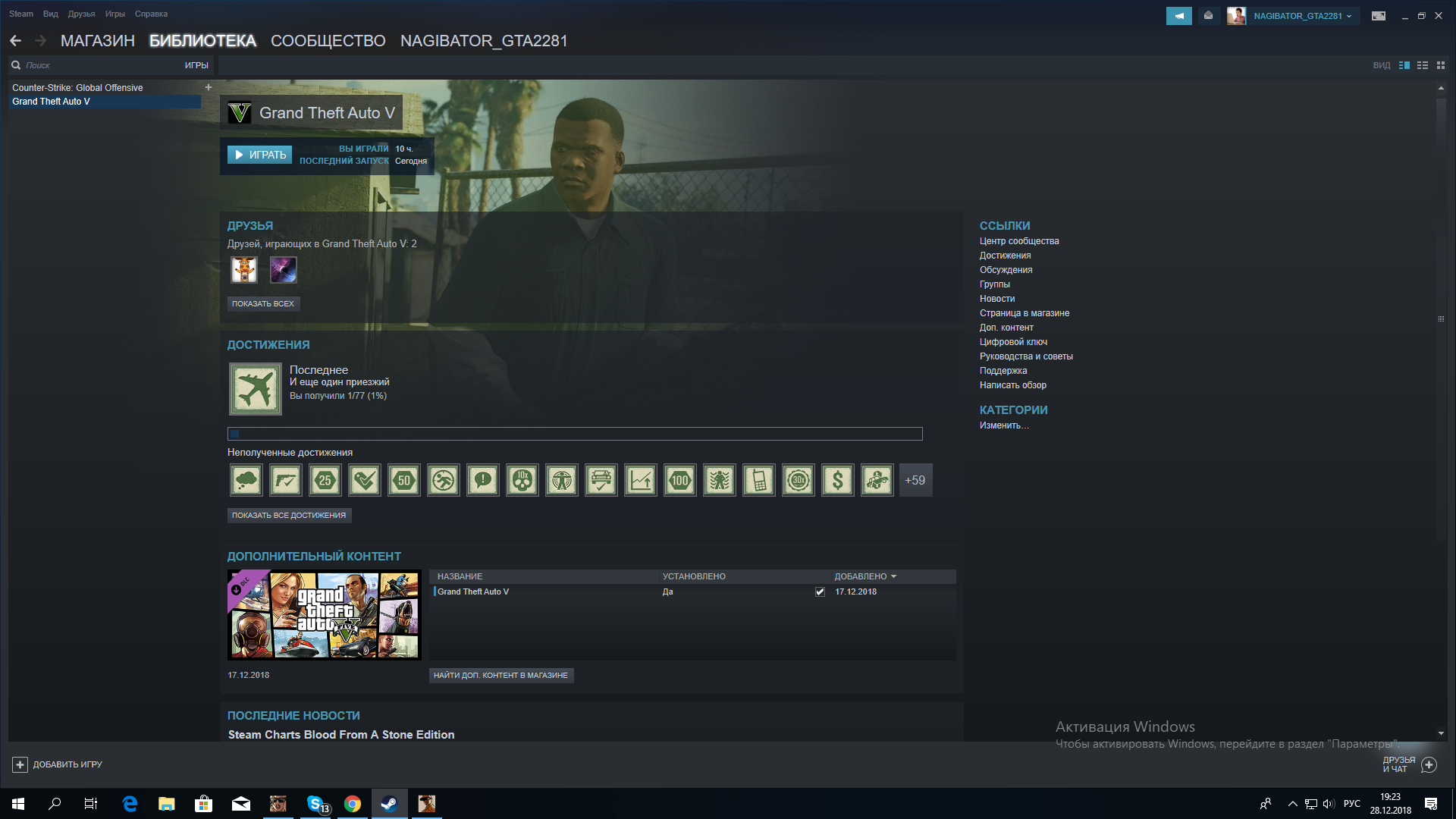
Task: Click НАЙТИ ДОП. КОНТЕНТ В МАГАЗИНЕ
Action: 500,676
